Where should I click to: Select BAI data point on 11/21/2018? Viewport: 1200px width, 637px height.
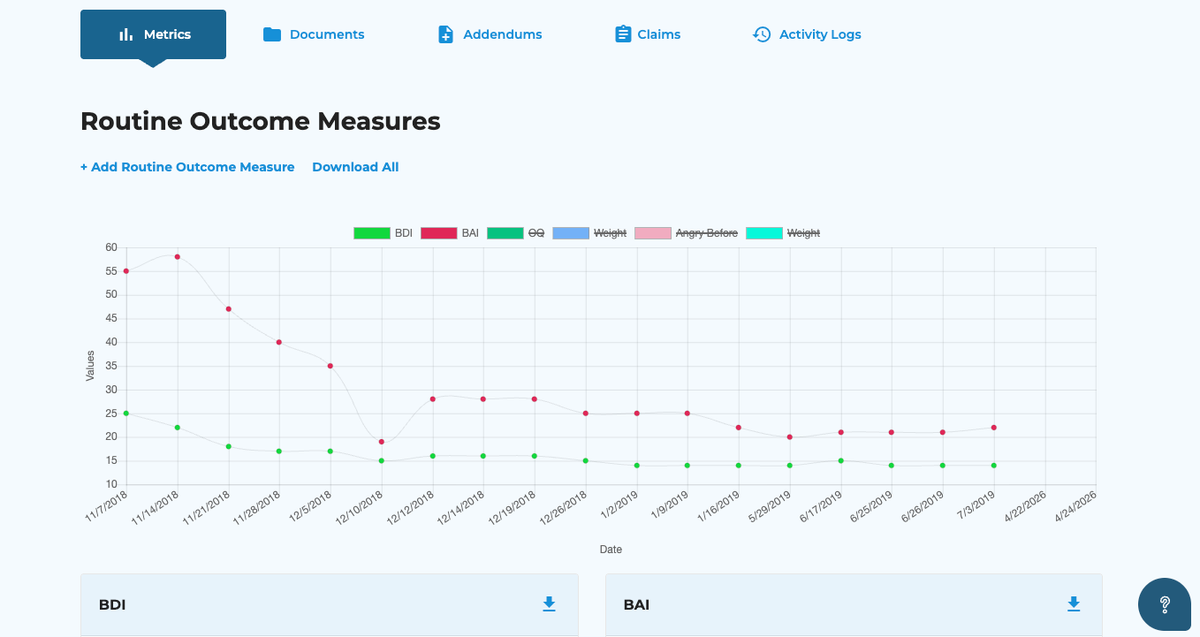click(x=228, y=309)
